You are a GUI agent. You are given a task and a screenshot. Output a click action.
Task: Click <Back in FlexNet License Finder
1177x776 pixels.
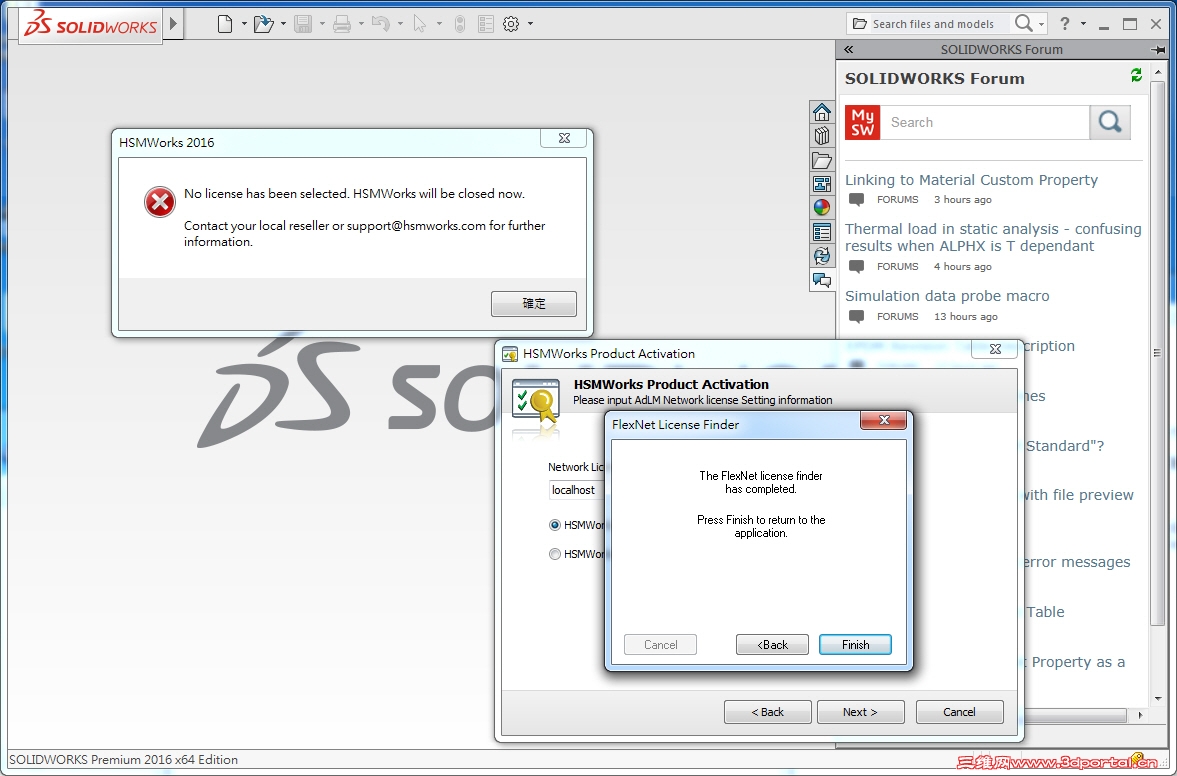pos(772,645)
